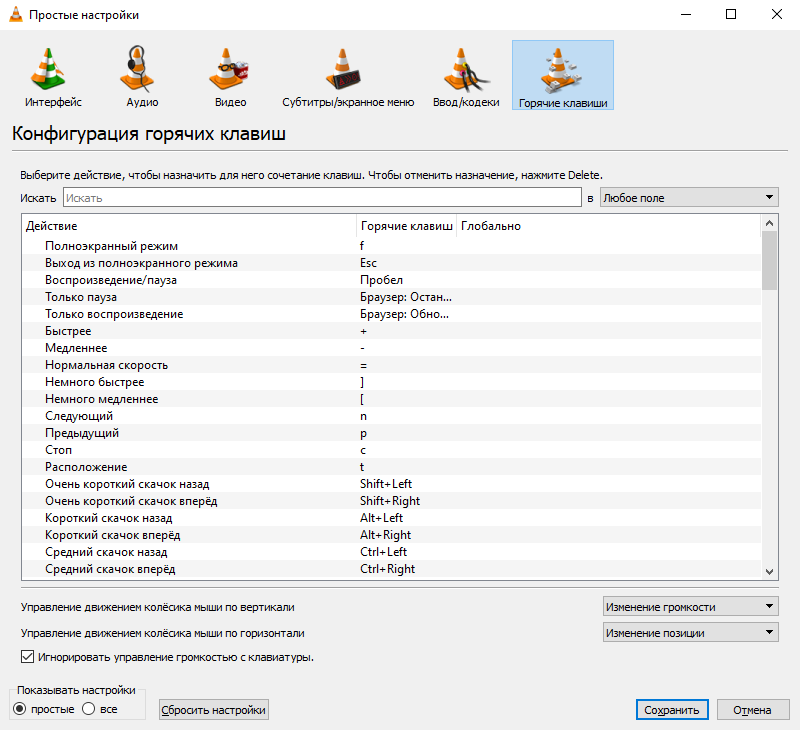This screenshot has width=800, height=730.
Task: Click the scrollbar up arrow of hotkey list
Action: tap(769, 223)
